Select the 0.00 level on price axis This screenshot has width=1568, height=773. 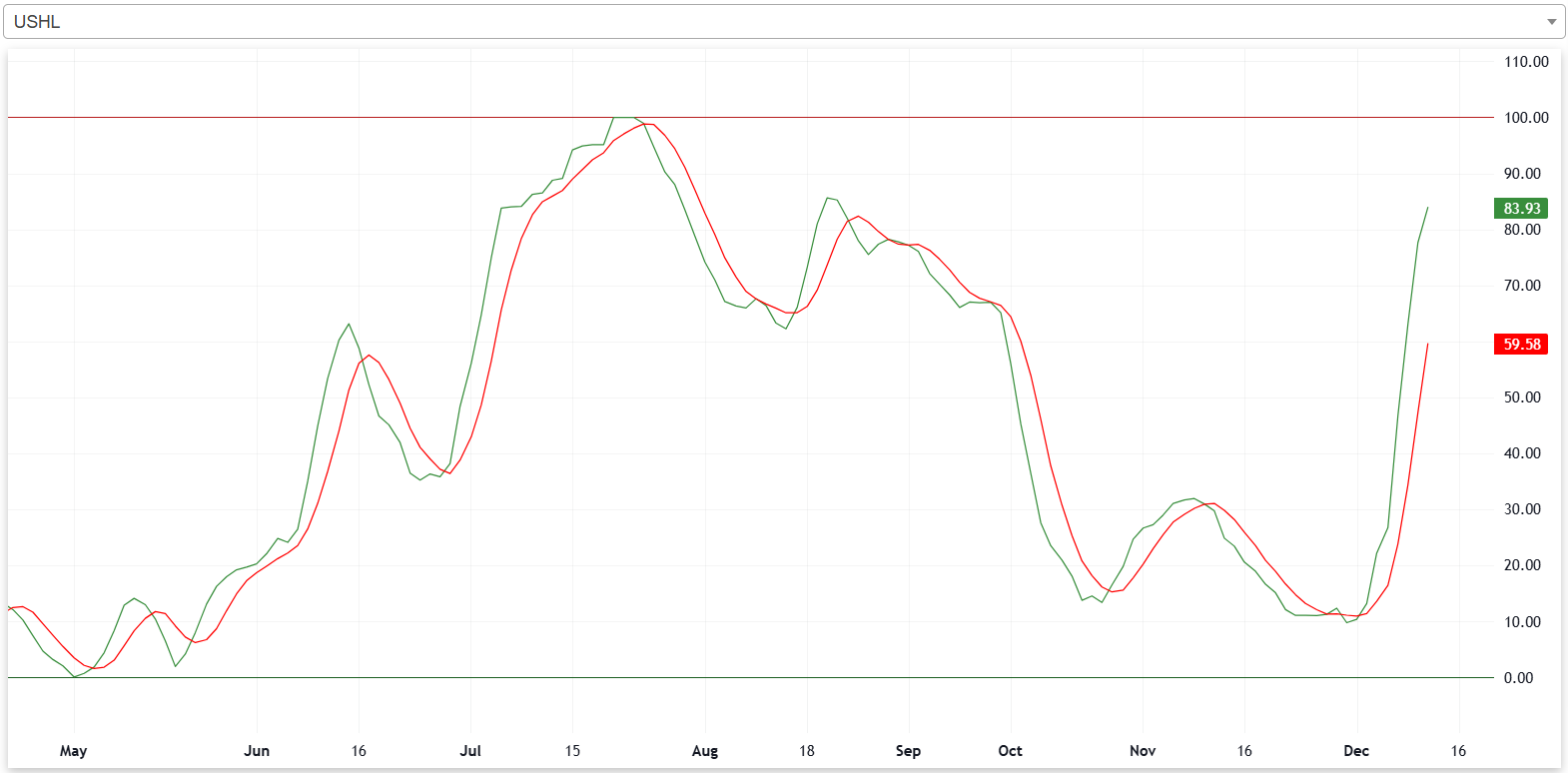pyautogui.click(x=1518, y=678)
